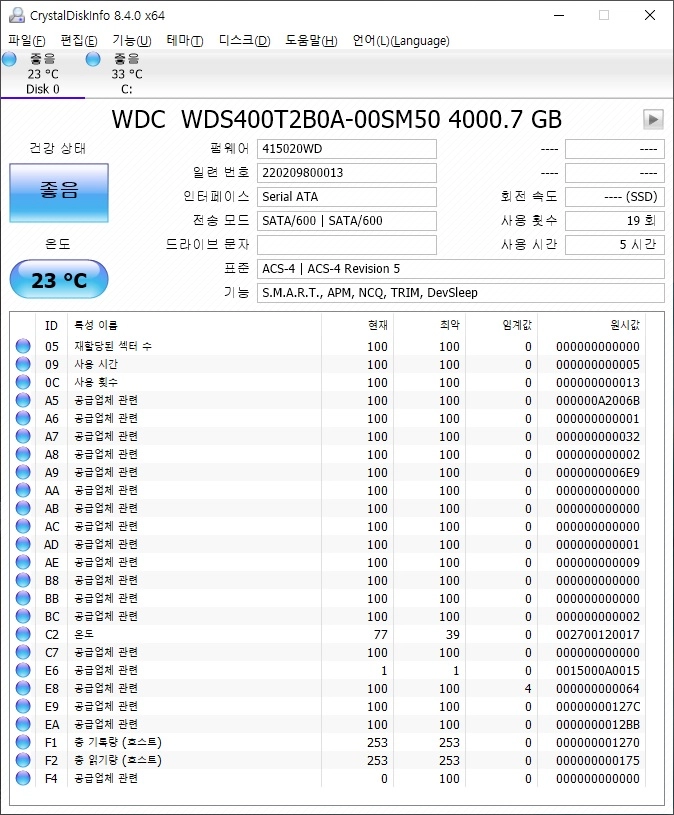Click the status icon of row C7
The height and width of the screenshot is (815, 674).
[23, 652]
